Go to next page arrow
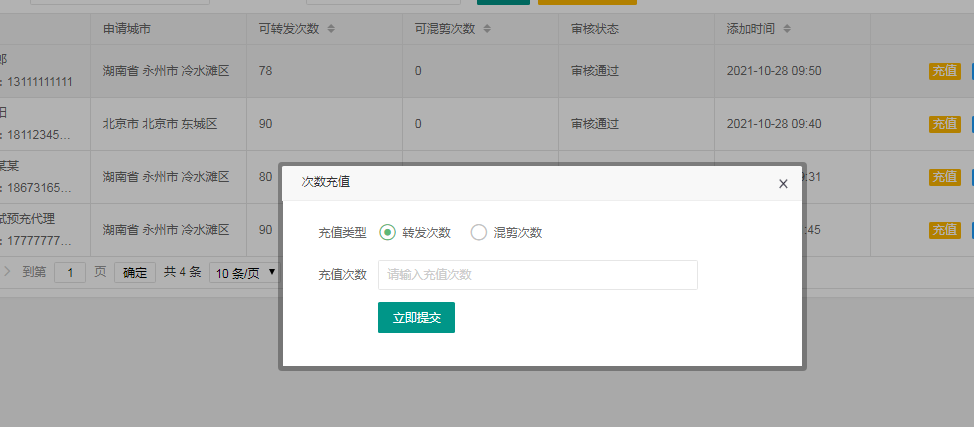 7,272
